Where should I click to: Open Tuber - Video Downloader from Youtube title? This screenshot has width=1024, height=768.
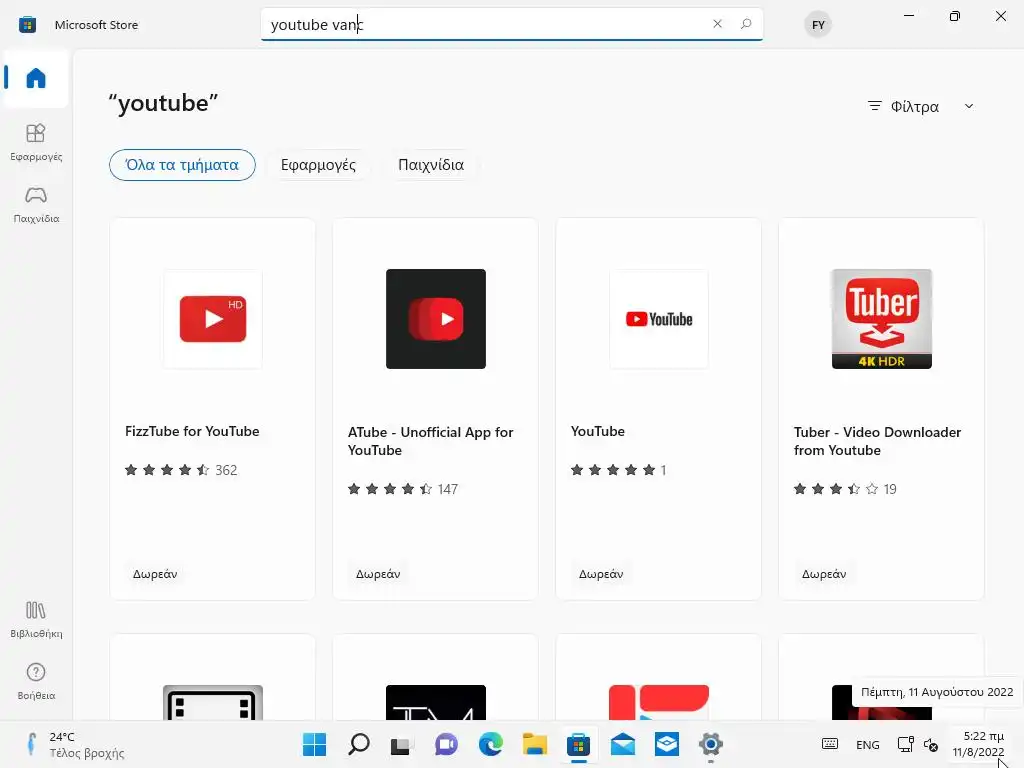point(877,441)
